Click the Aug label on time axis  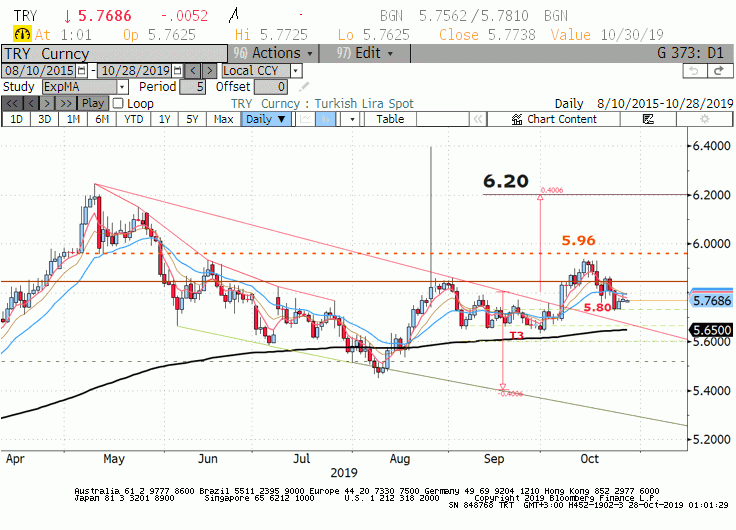click(x=400, y=459)
